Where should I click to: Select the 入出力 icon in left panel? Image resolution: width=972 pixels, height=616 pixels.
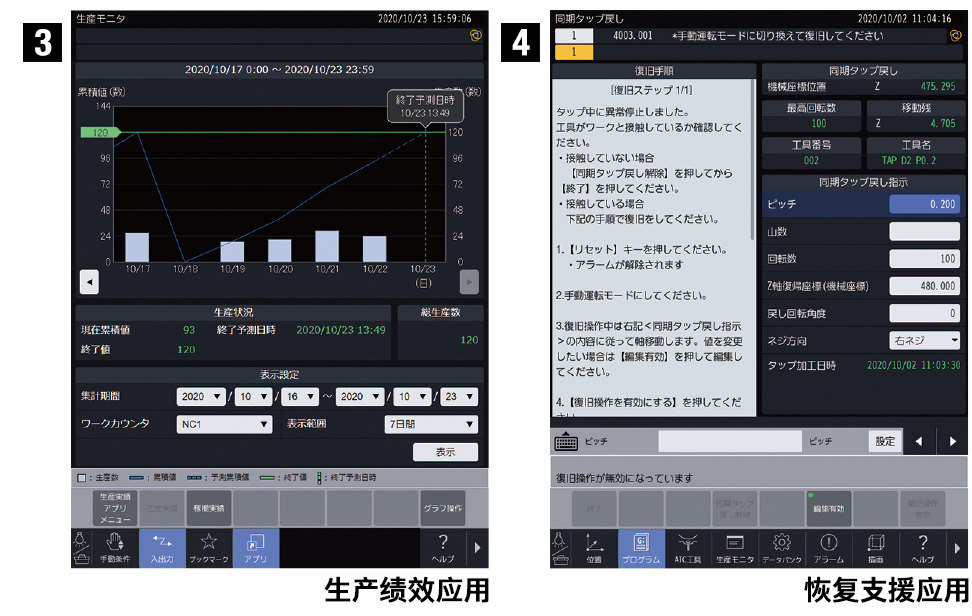coord(162,548)
